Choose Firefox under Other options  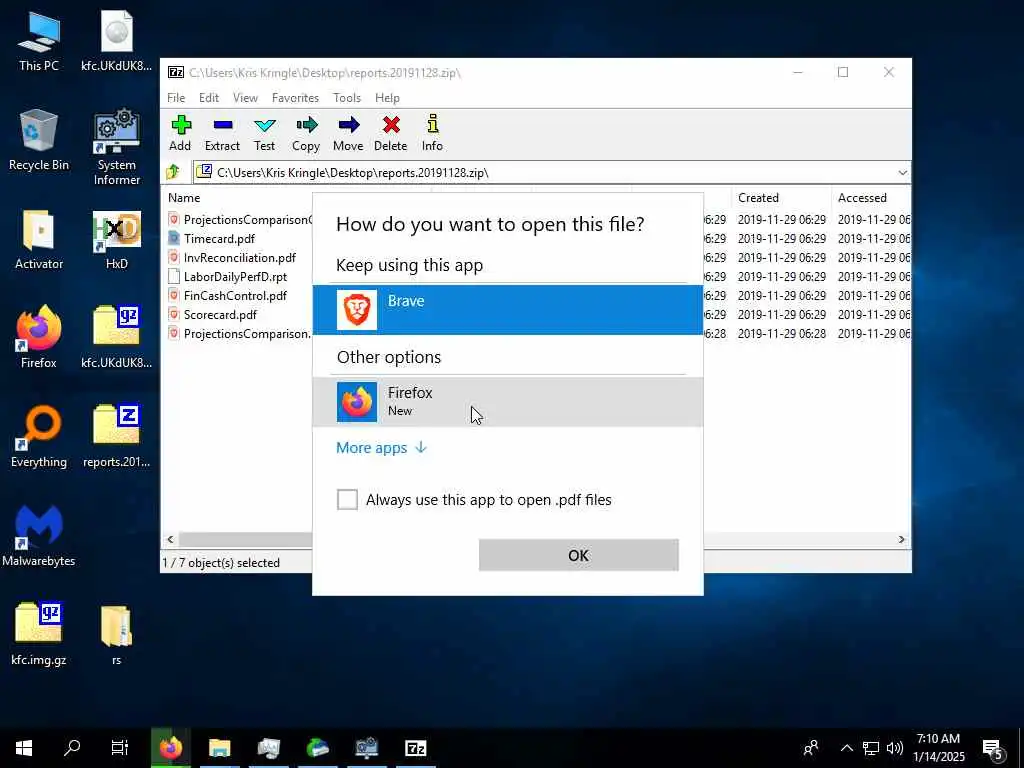click(x=507, y=402)
